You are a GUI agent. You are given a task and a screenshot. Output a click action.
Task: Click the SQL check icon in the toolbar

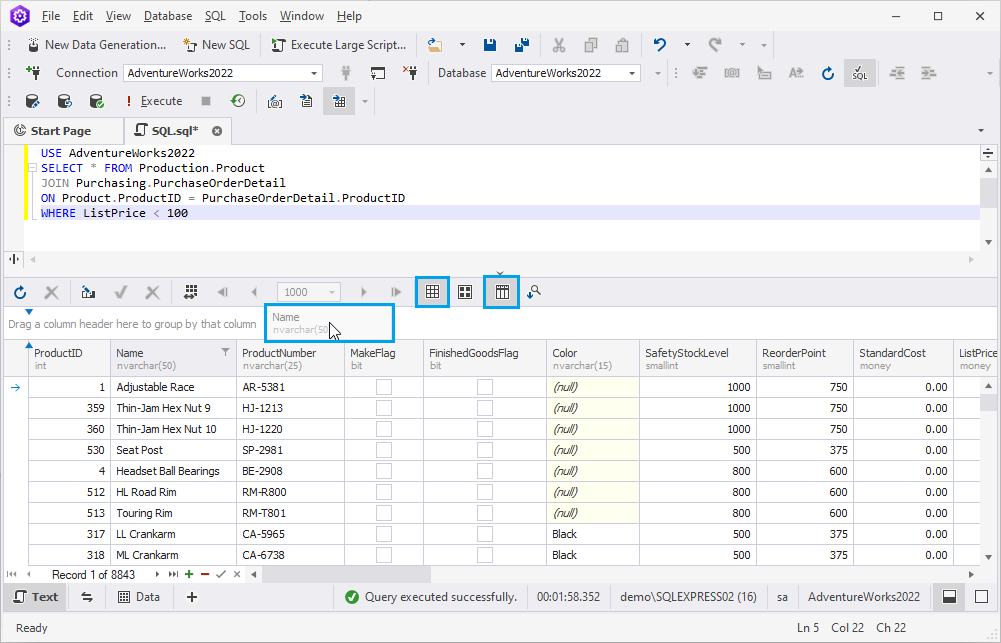pyautogui.click(x=860, y=73)
